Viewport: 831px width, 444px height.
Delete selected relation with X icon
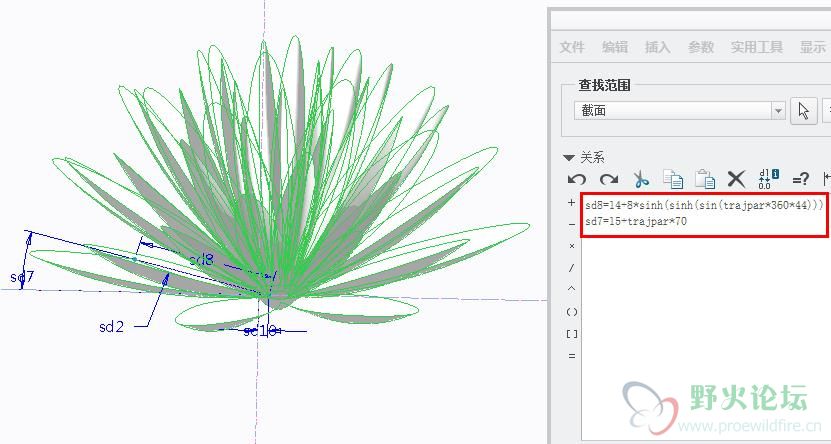tap(736, 179)
